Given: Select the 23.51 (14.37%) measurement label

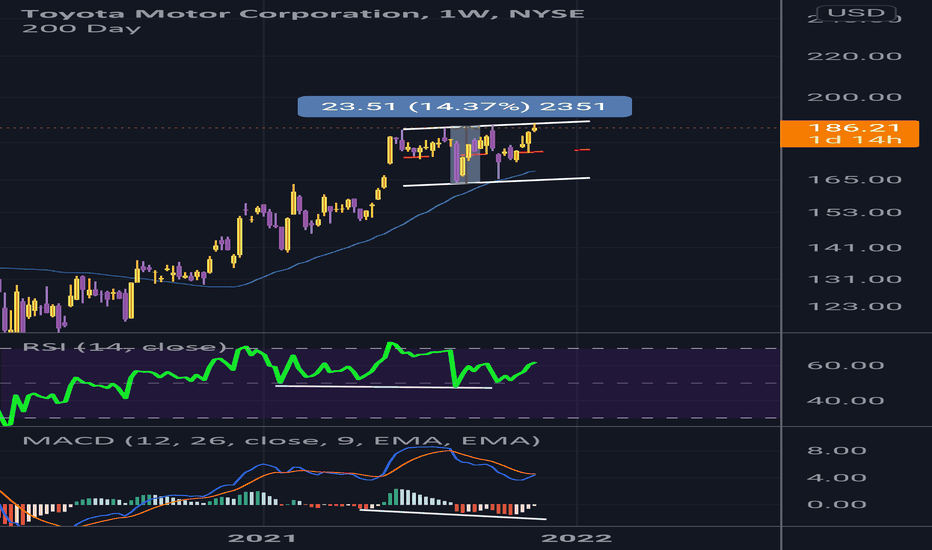Looking at the screenshot, I should [464, 106].
